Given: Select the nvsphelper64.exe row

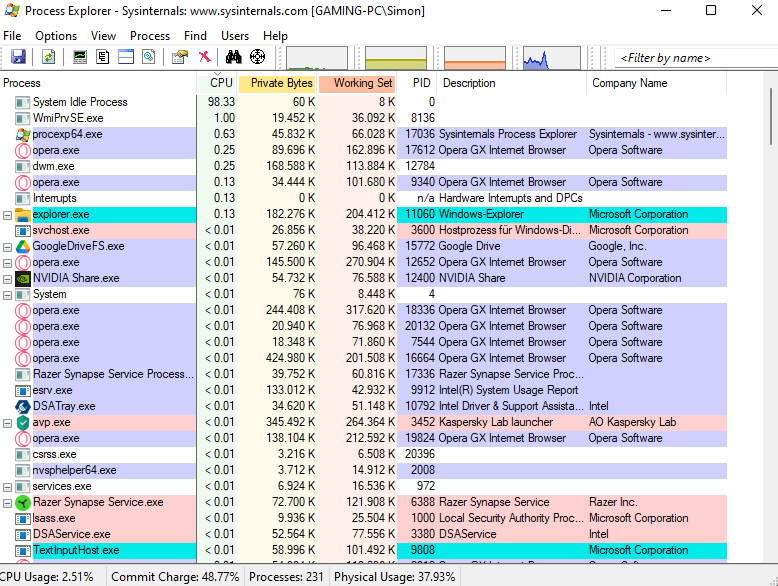Looking at the screenshot, I should pos(363,470).
